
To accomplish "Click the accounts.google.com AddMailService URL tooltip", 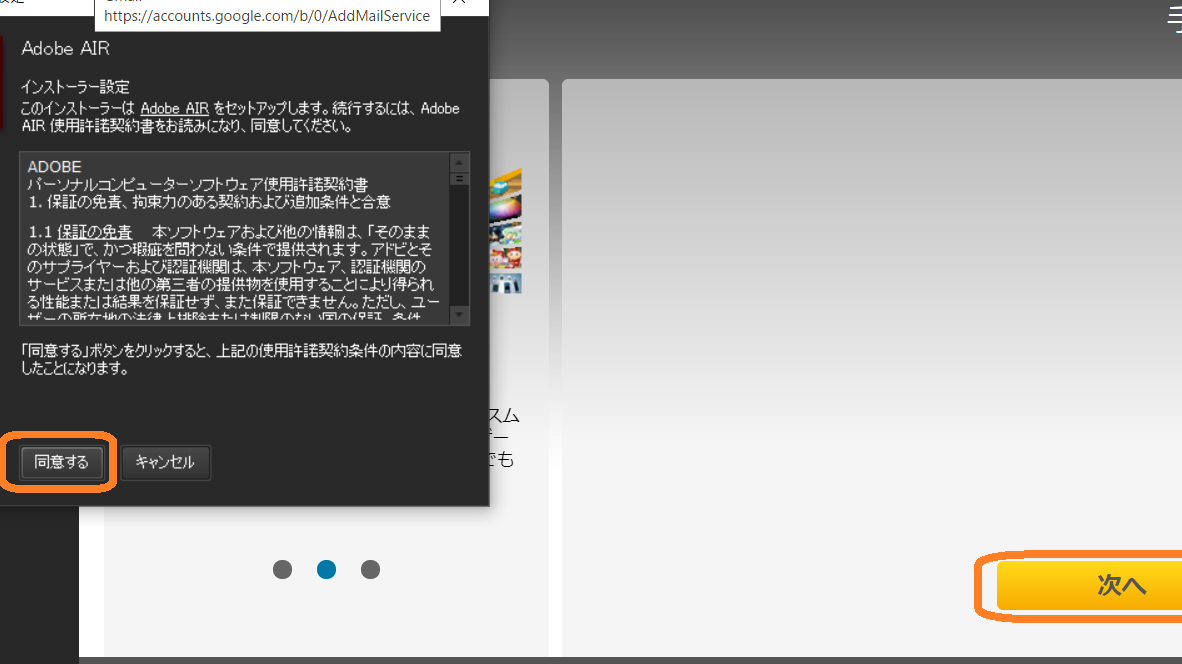I will (x=267, y=16).
